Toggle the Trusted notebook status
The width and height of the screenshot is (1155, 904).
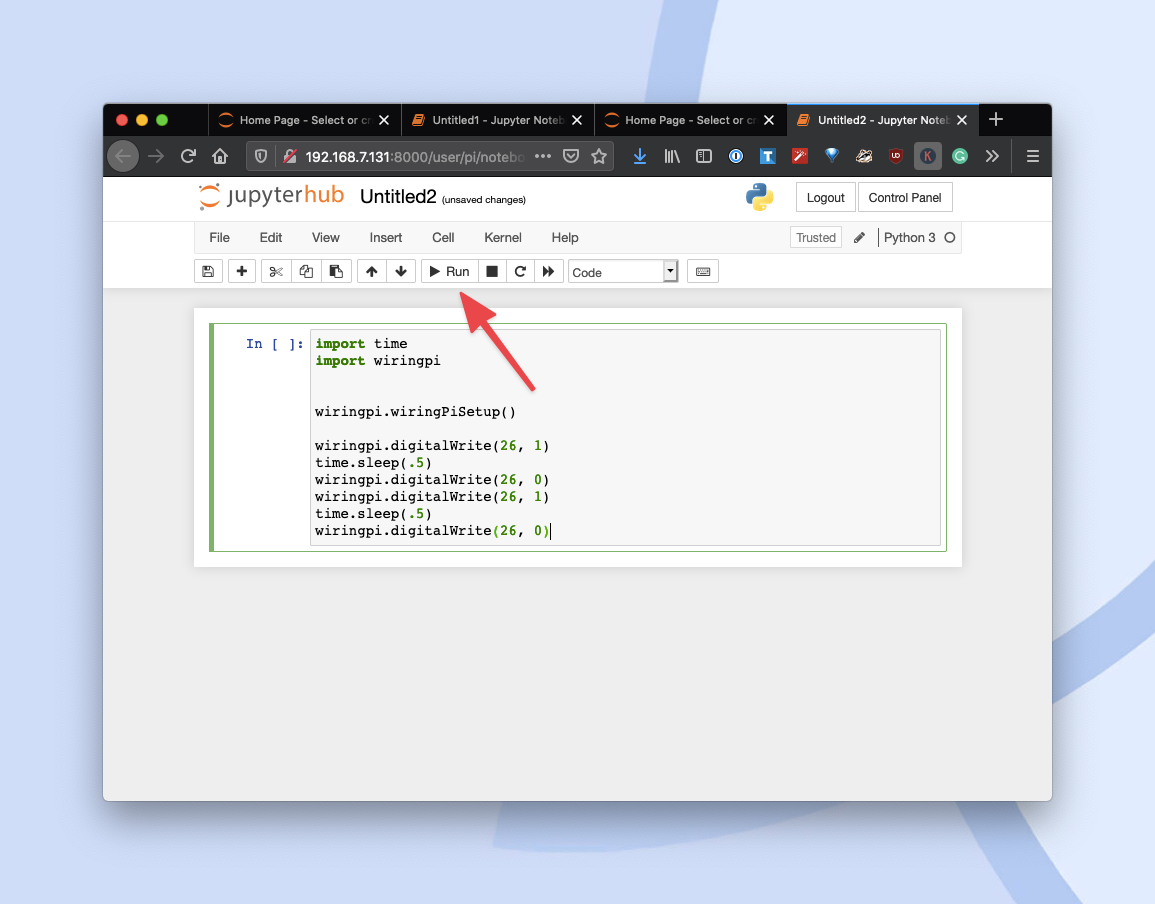tap(815, 237)
